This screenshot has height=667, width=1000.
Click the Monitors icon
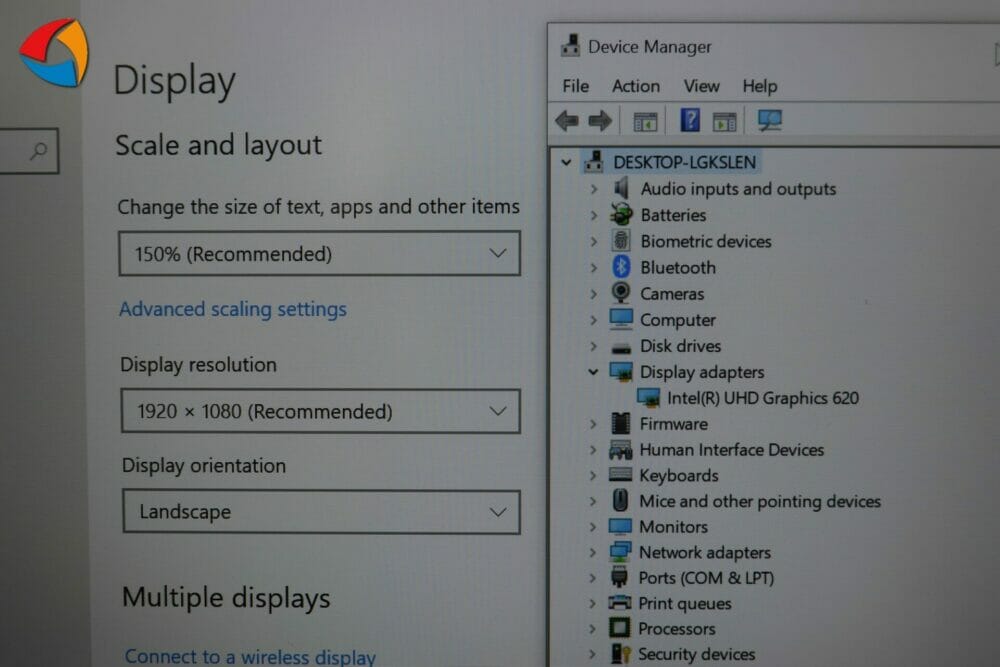coord(620,526)
